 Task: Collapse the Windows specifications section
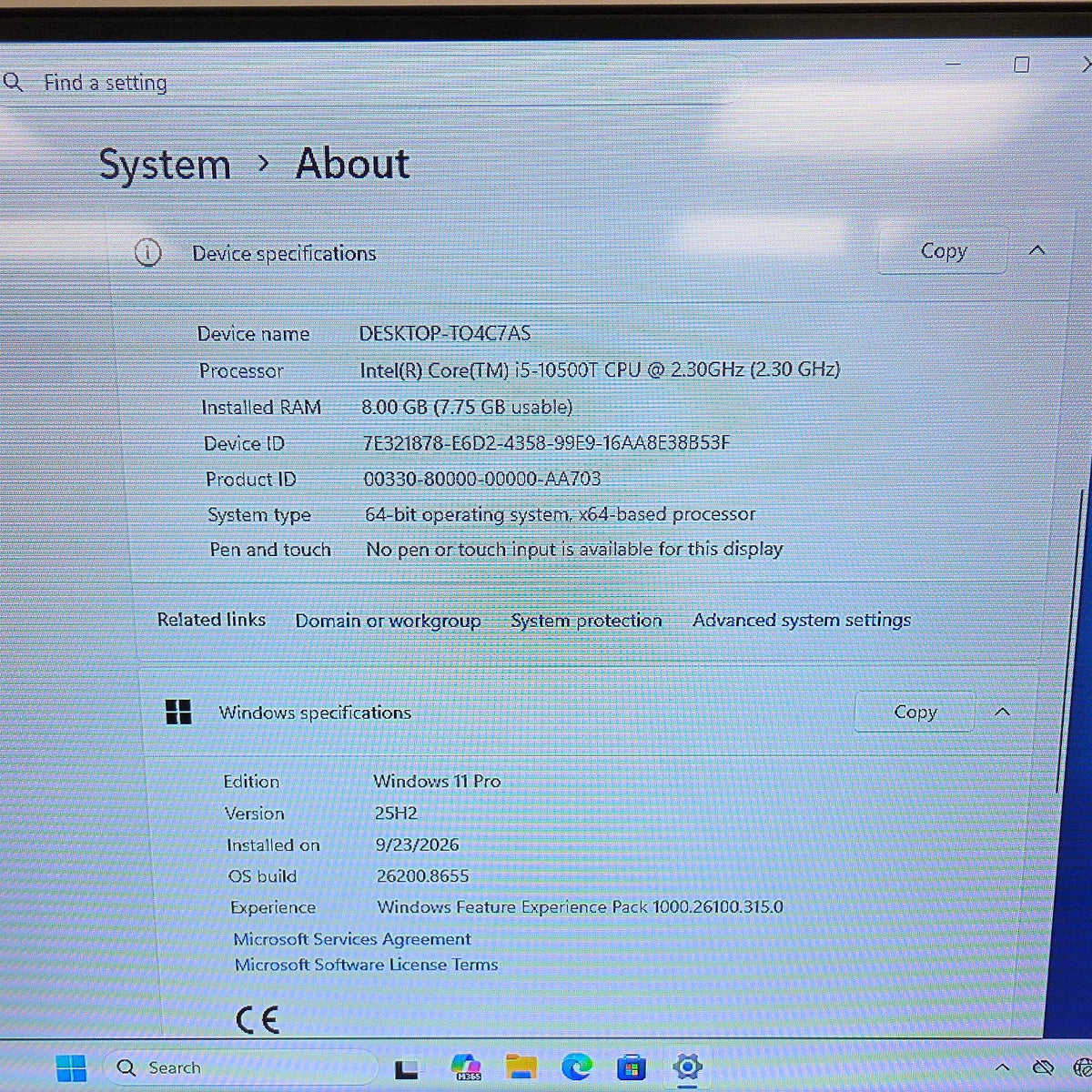tap(1002, 712)
